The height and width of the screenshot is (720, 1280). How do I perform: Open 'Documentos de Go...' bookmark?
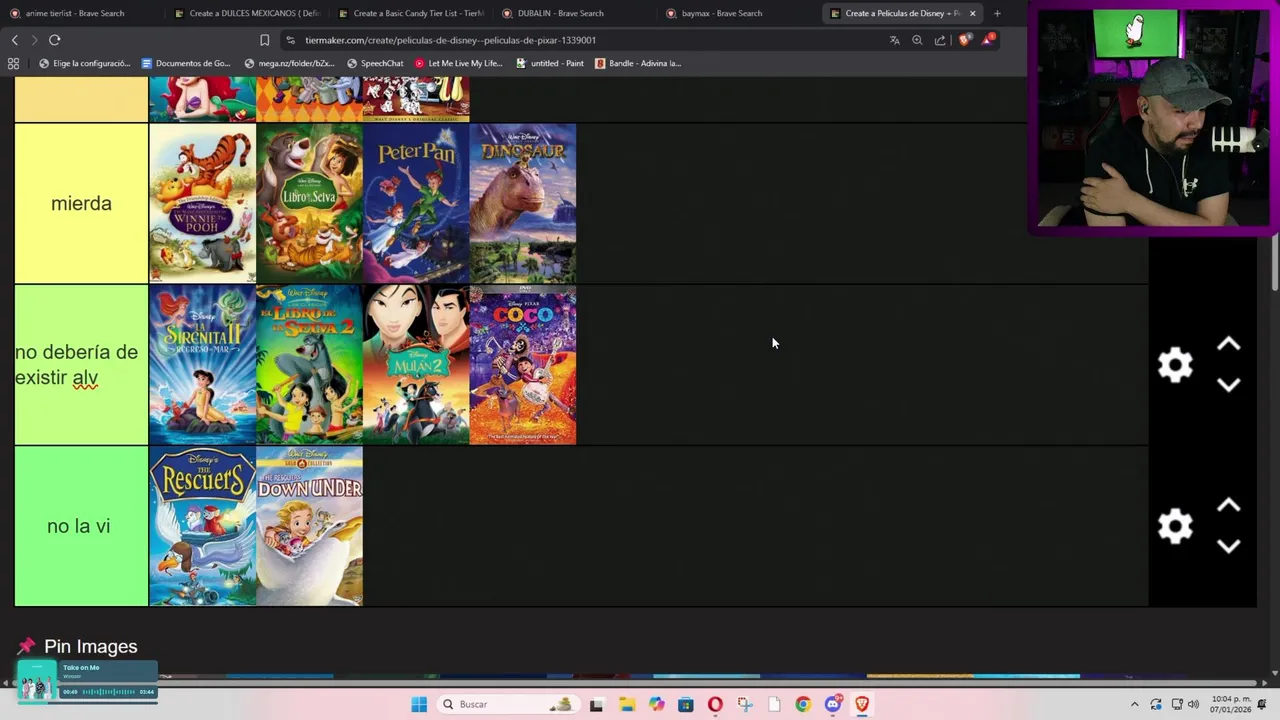point(186,63)
